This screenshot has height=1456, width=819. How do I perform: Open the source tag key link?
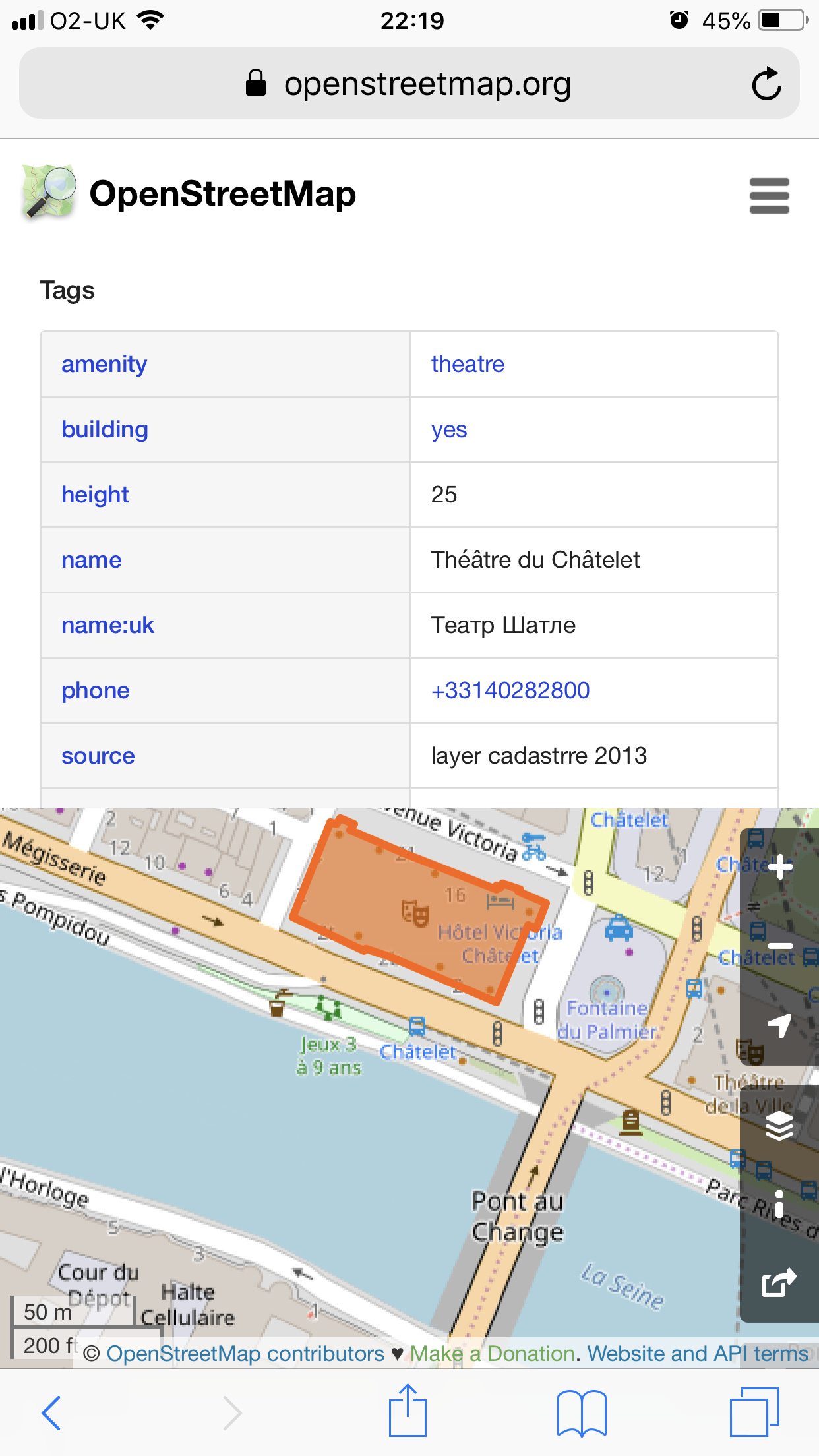pyautogui.click(x=98, y=756)
